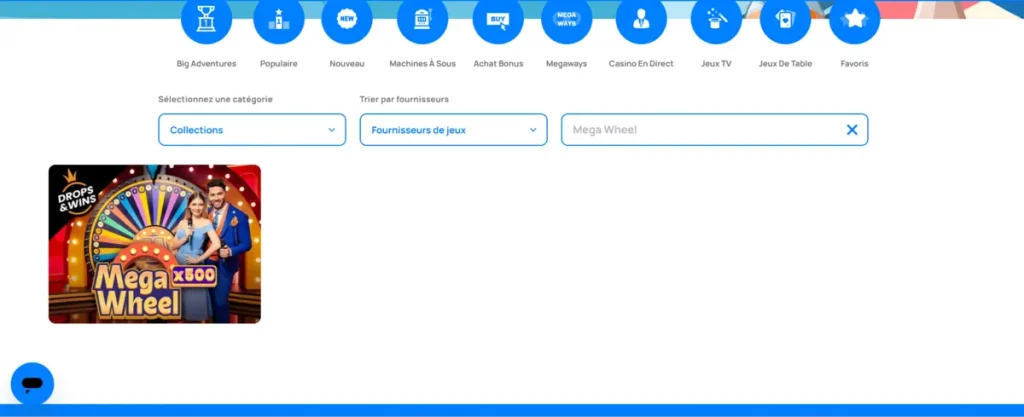1024x417 pixels.
Task: Open the Jeux De Table cards icon
Action: click(785, 19)
